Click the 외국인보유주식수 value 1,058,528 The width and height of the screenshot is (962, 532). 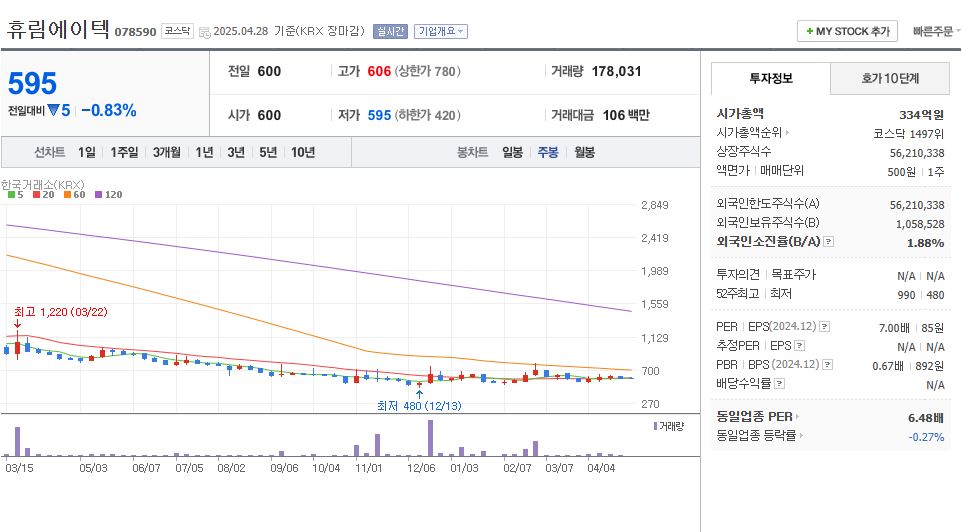point(920,224)
